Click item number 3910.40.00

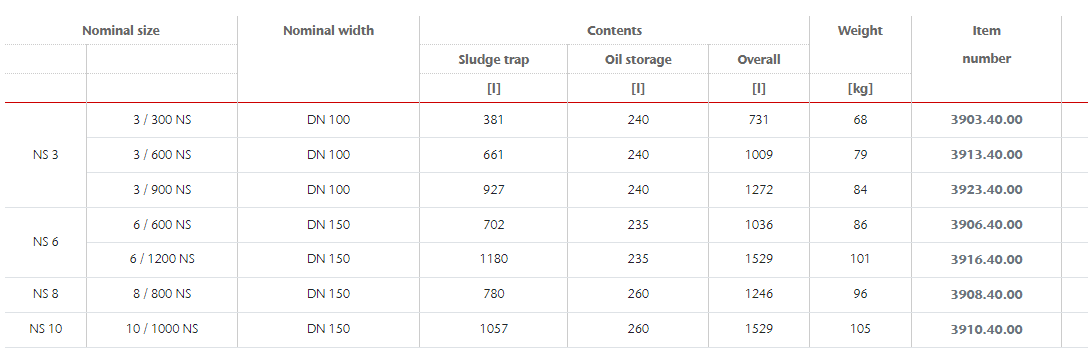[x=986, y=329]
